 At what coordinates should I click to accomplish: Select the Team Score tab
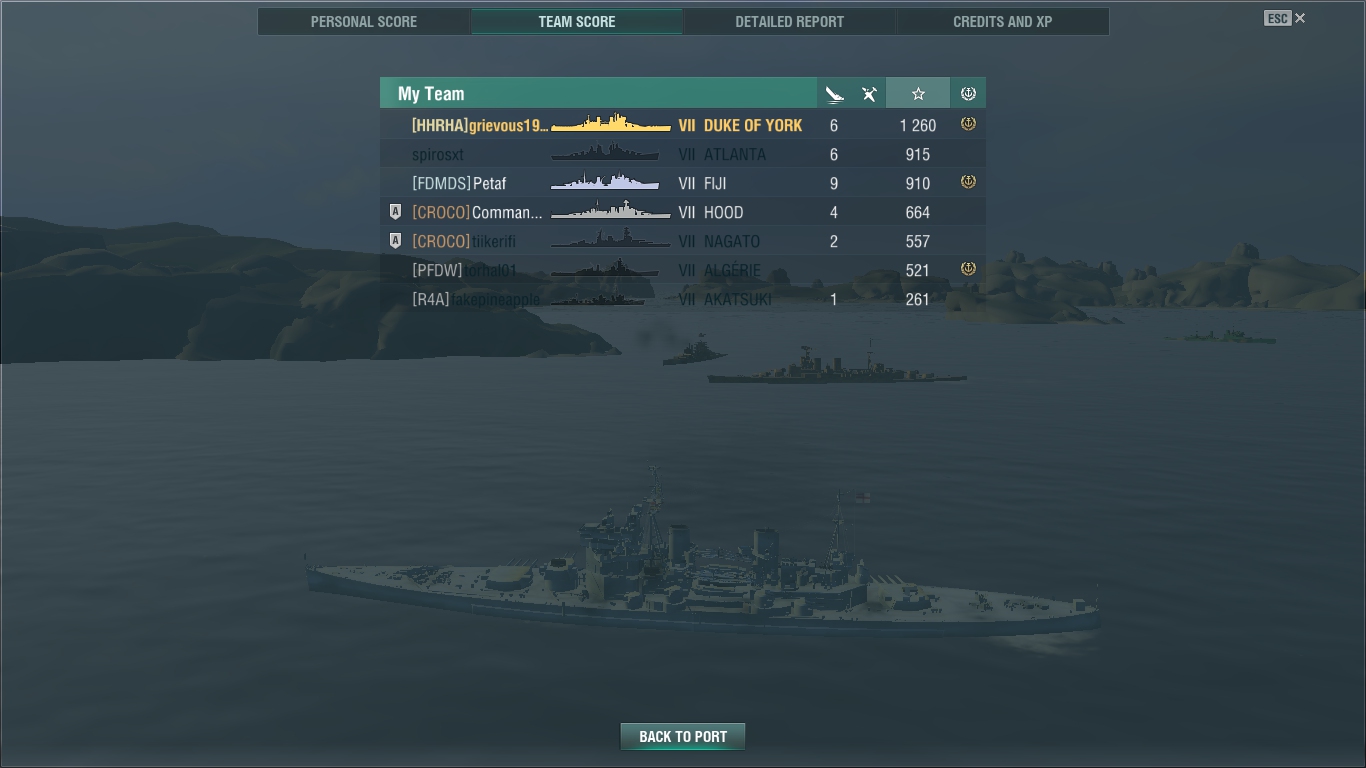[577, 21]
